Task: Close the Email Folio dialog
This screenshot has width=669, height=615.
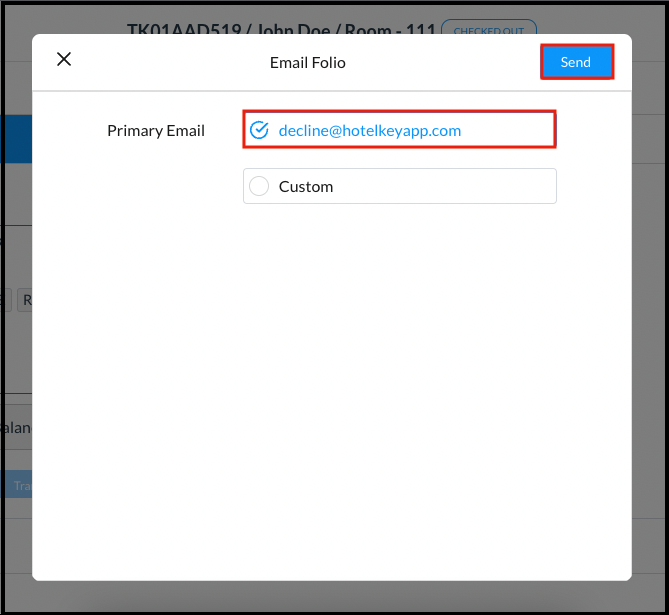Action: pos(64,59)
